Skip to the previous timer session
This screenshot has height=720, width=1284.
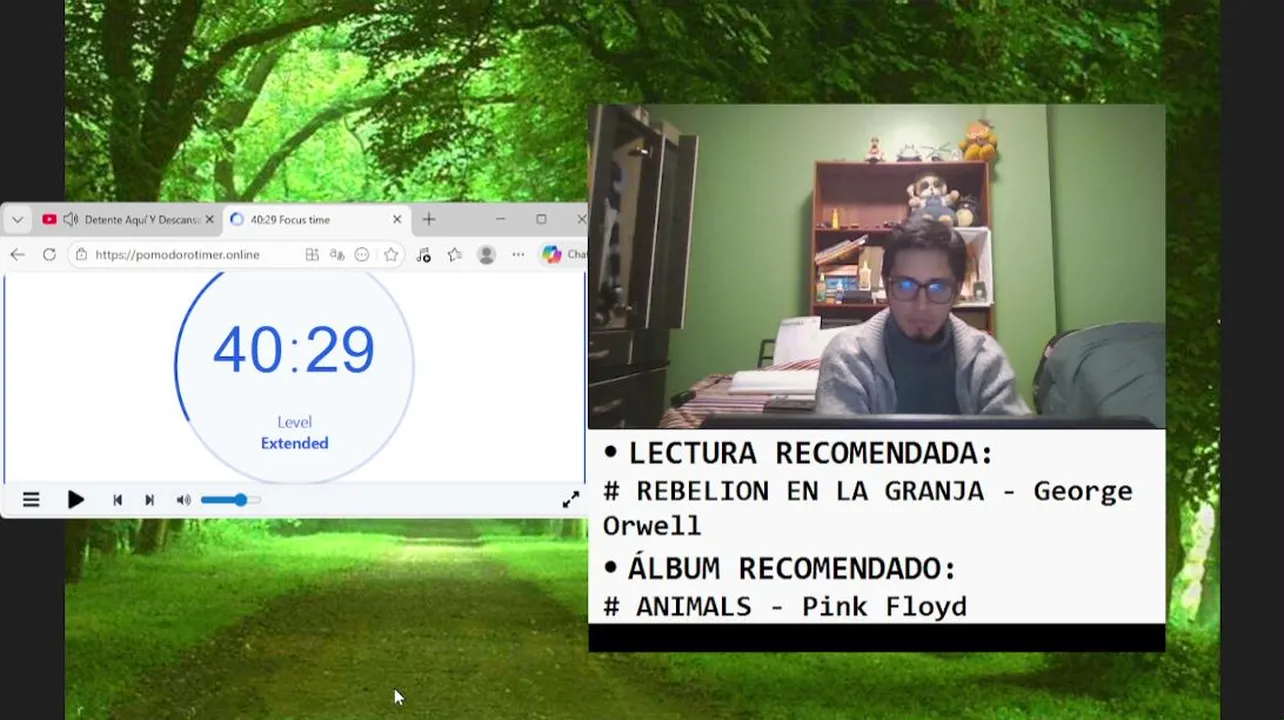[117, 500]
